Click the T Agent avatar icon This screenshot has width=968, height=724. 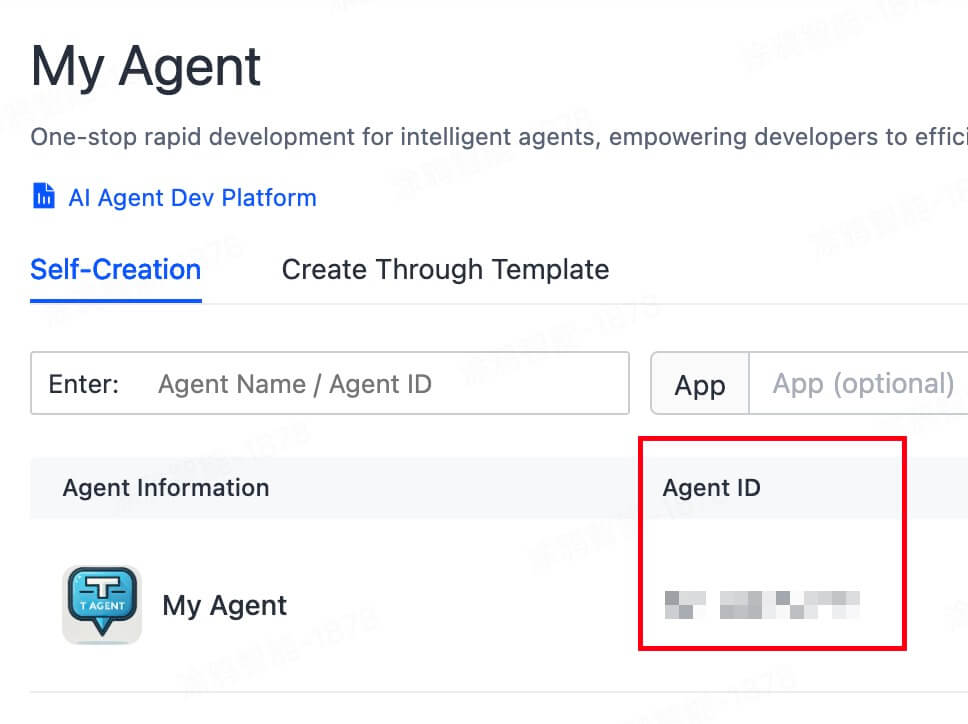tap(102, 605)
